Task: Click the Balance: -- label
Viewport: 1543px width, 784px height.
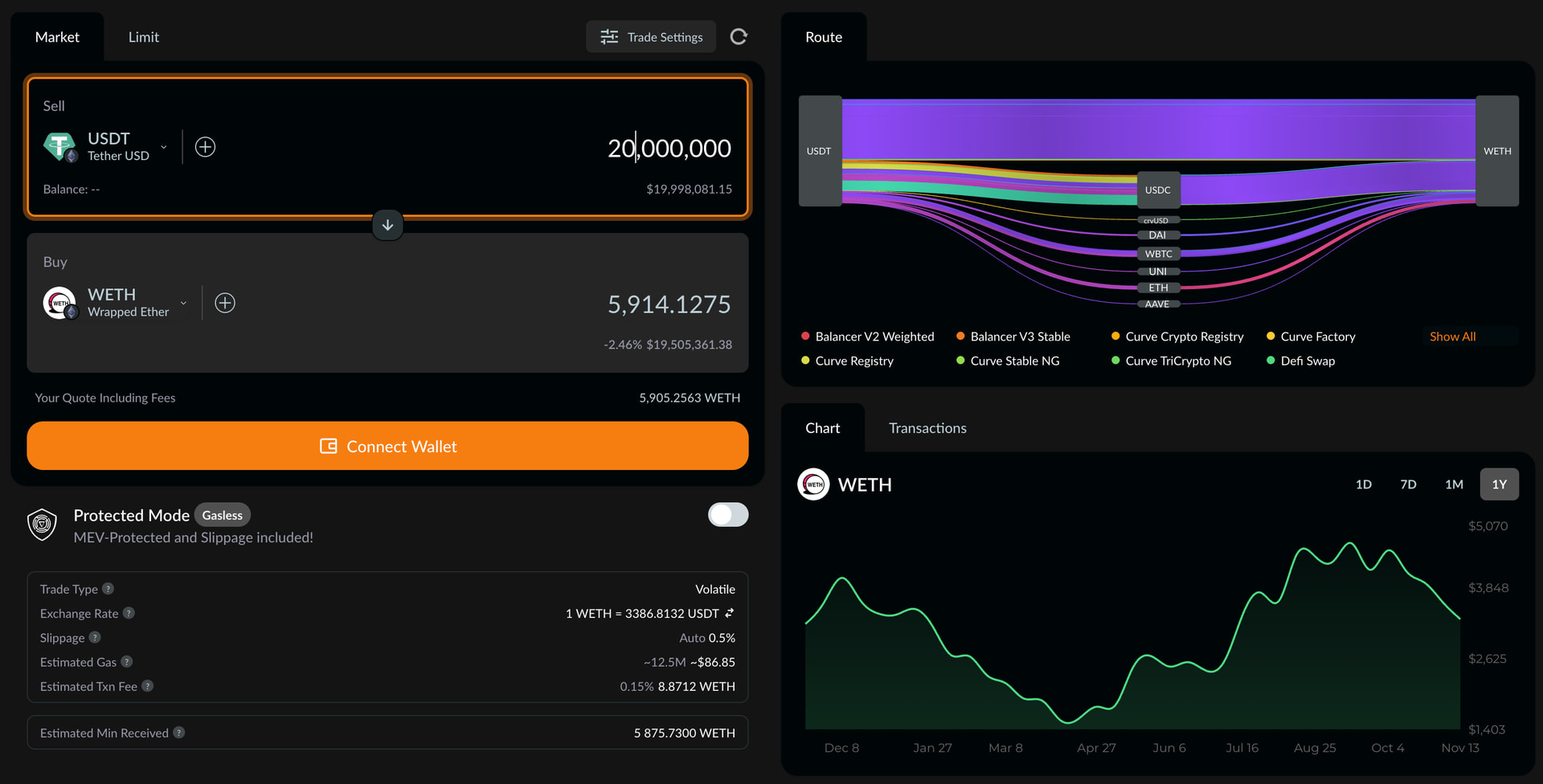Action: (x=72, y=189)
